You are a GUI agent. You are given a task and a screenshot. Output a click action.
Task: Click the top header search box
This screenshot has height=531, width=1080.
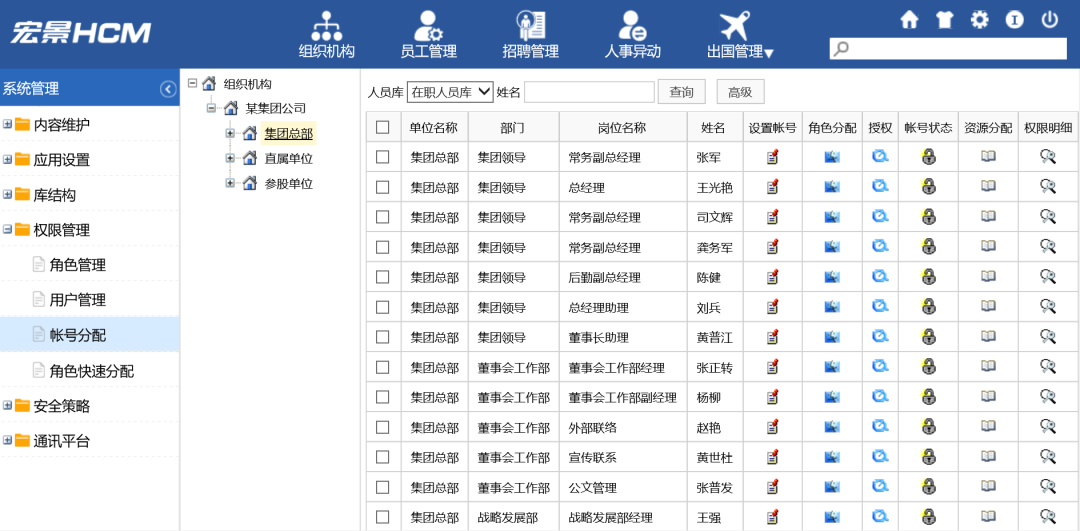(948, 48)
